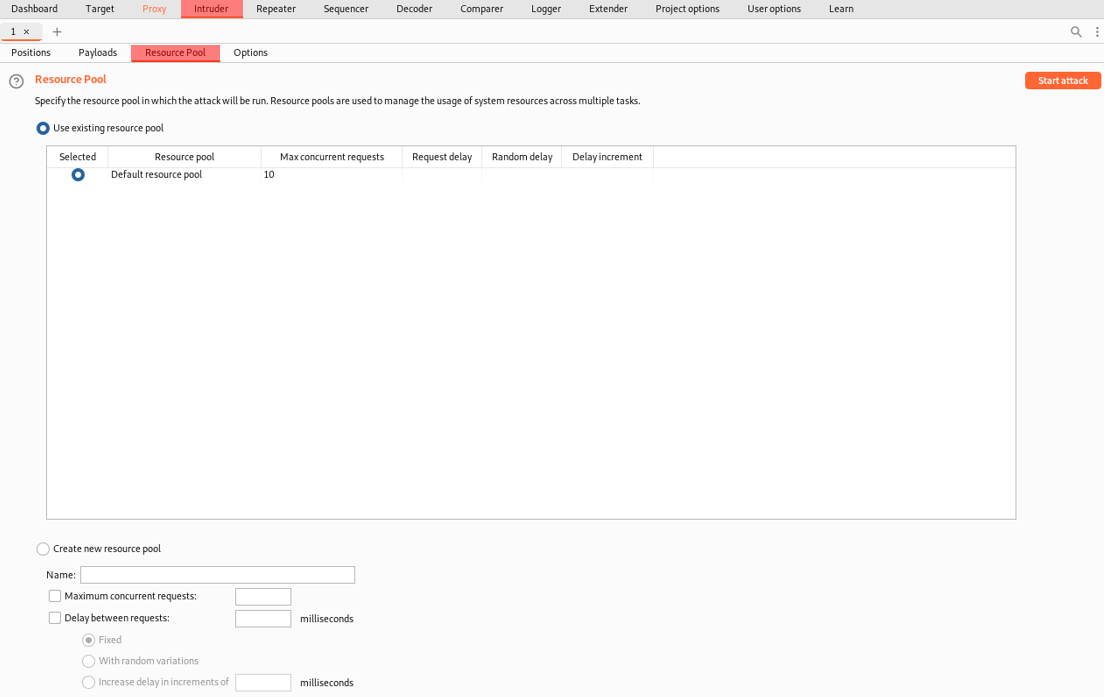1105x697 pixels.
Task: Open the Learn tab
Action: pyautogui.click(x=841, y=9)
